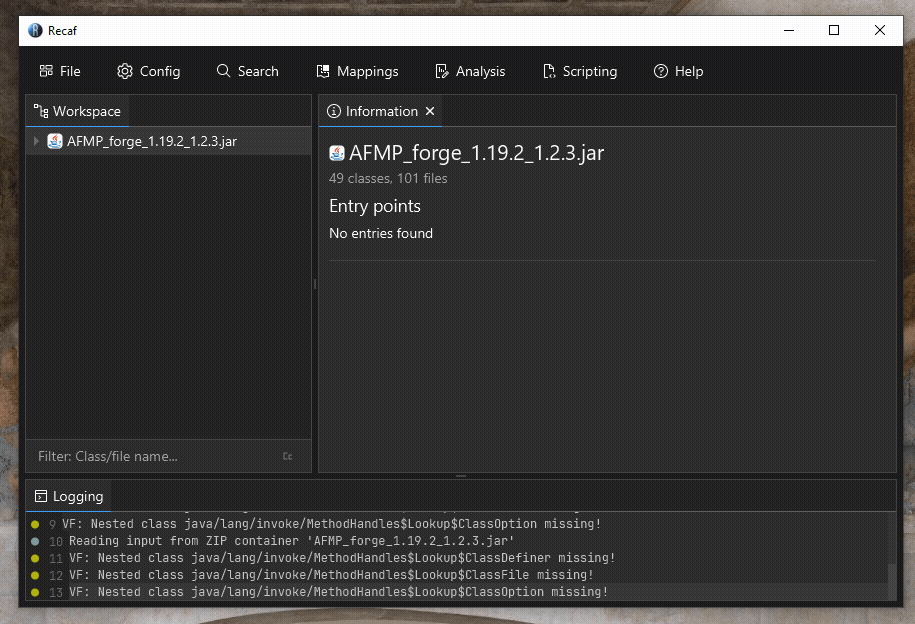Image resolution: width=915 pixels, height=624 pixels.
Task: Click the Config gear icon
Action: click(x=124, y=71)
